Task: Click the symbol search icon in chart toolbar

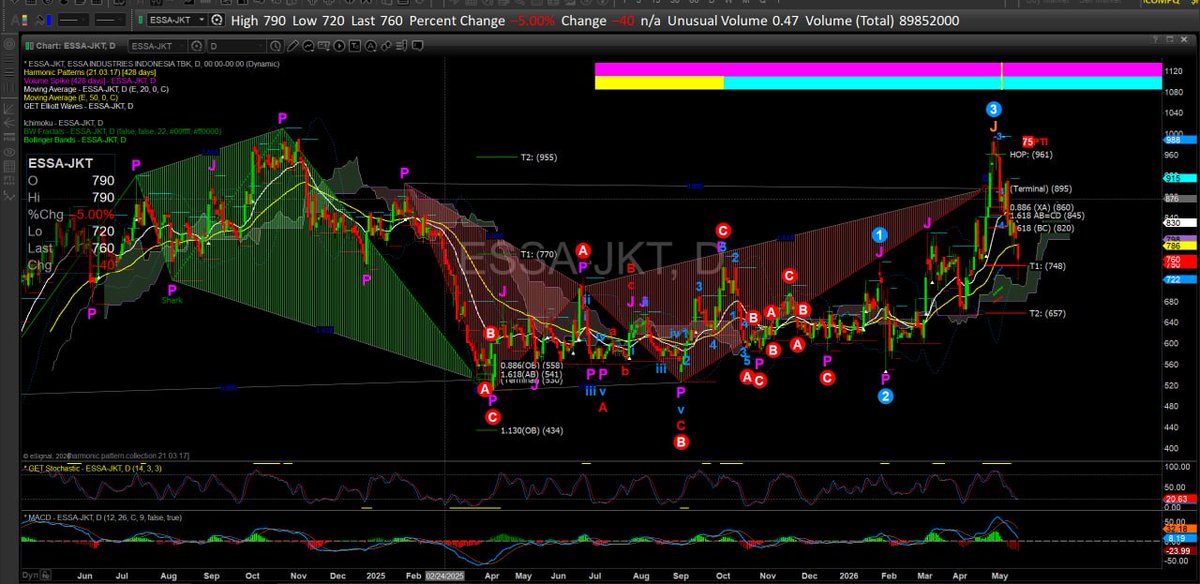Action: click(196, 46)
